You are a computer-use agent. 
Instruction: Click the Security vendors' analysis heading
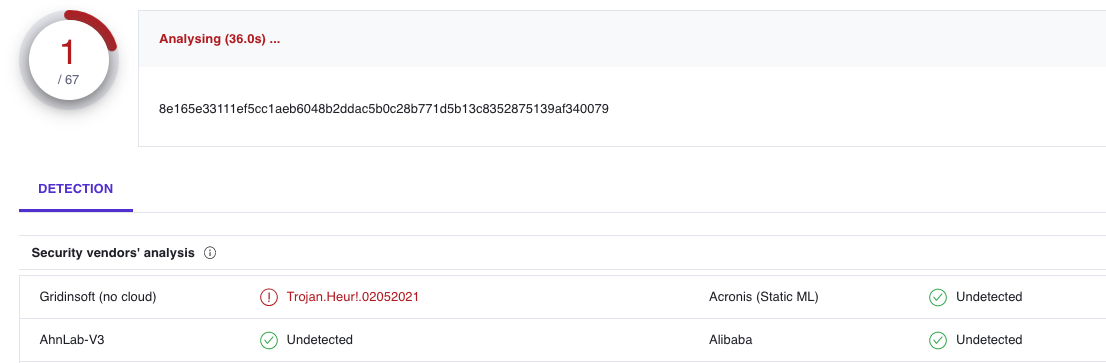click(x=113, y=253)
